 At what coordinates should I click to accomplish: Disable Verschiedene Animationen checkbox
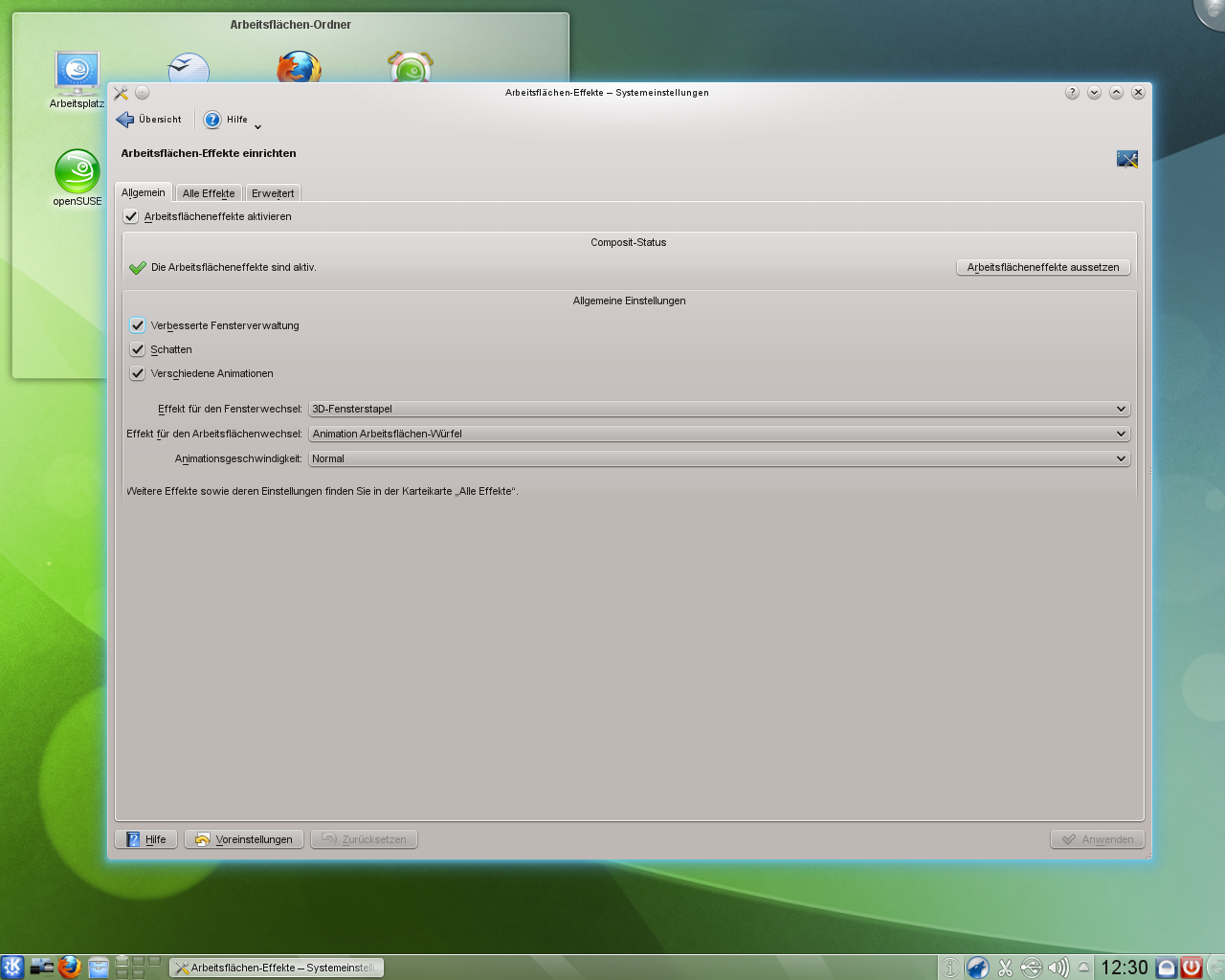pos(138,373)
